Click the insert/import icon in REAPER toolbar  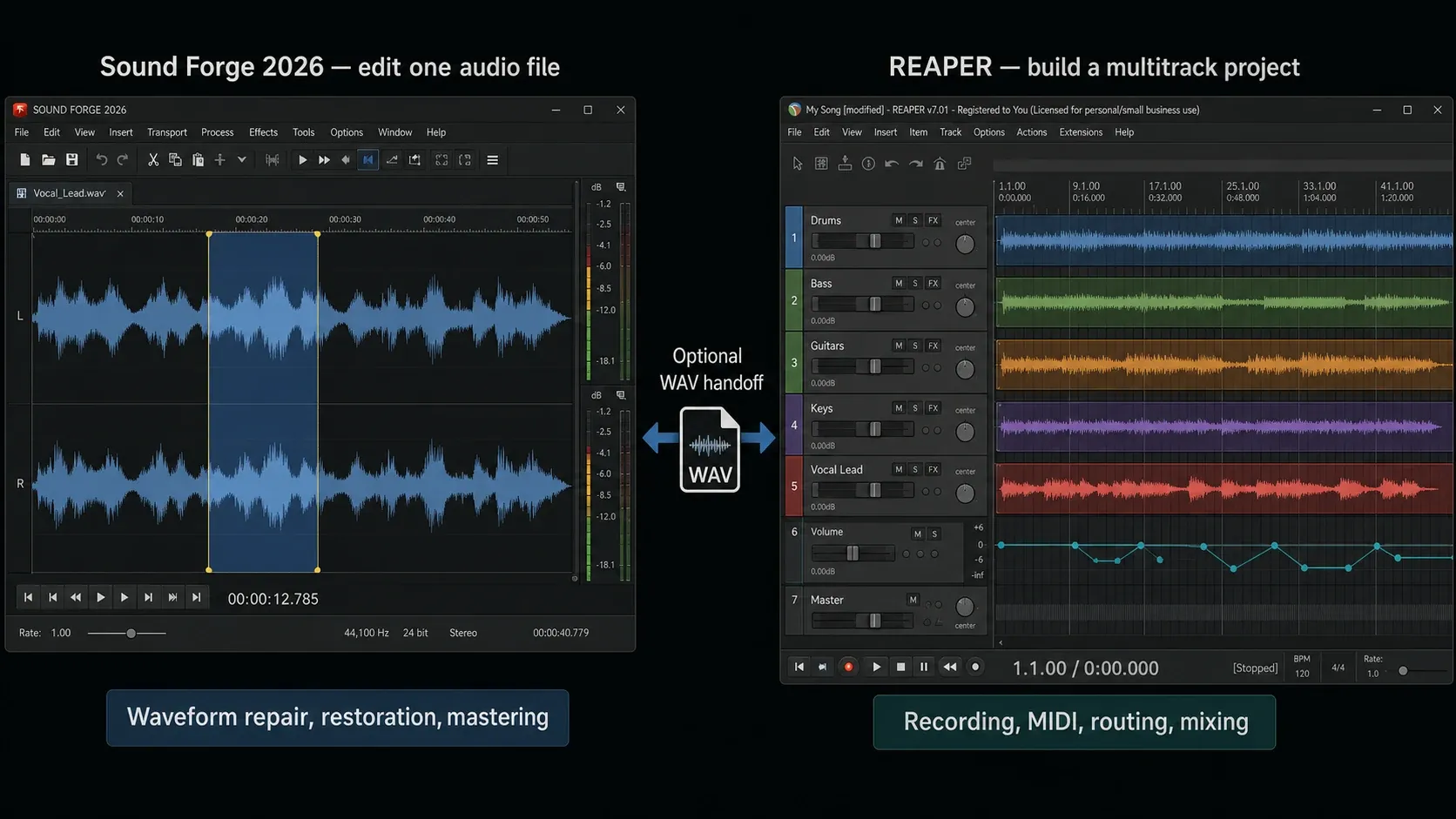click(x=845, y=164)
